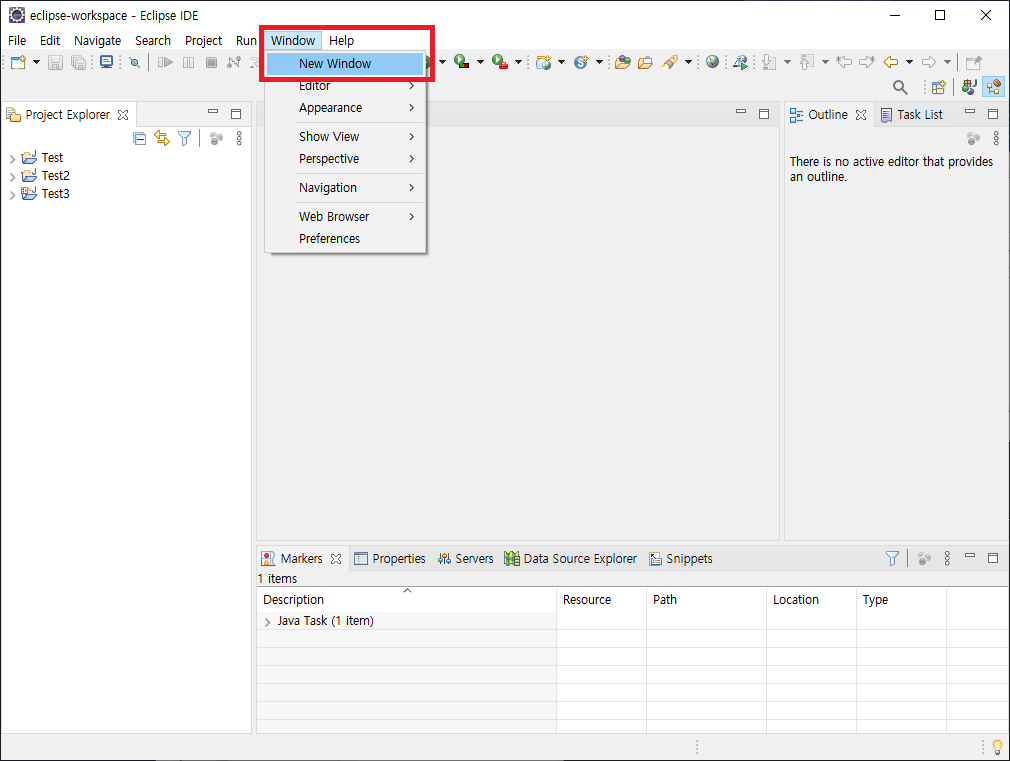Click the Open Task folder icon

pyautogui.click(x=645, y=63)
